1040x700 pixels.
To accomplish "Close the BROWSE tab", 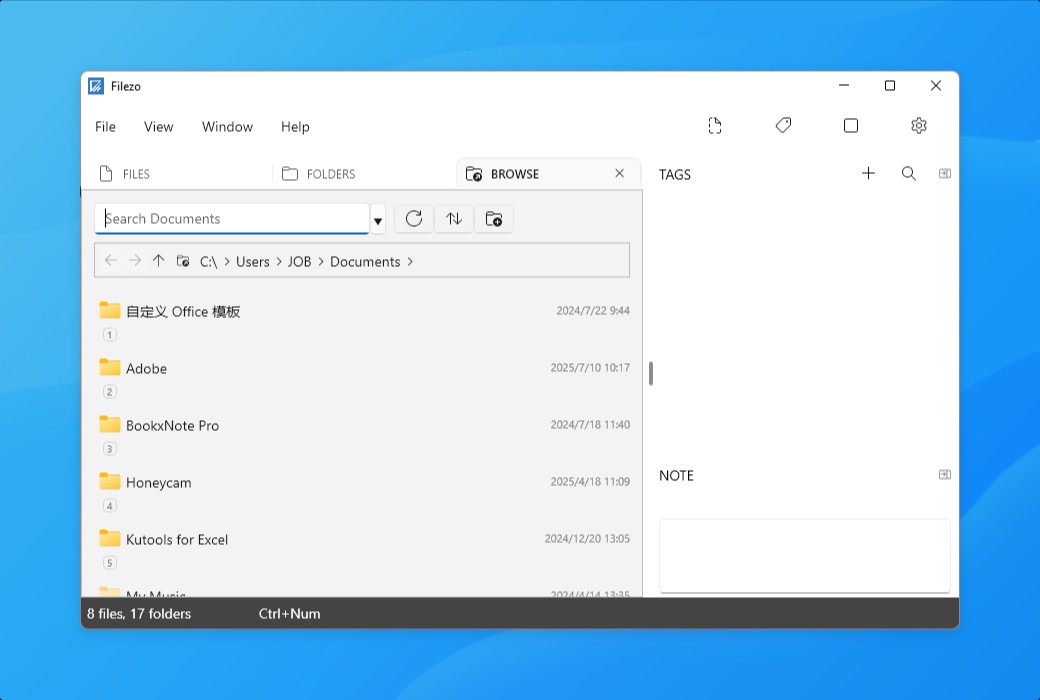I will pyautogui.click(x=619, y=173).
